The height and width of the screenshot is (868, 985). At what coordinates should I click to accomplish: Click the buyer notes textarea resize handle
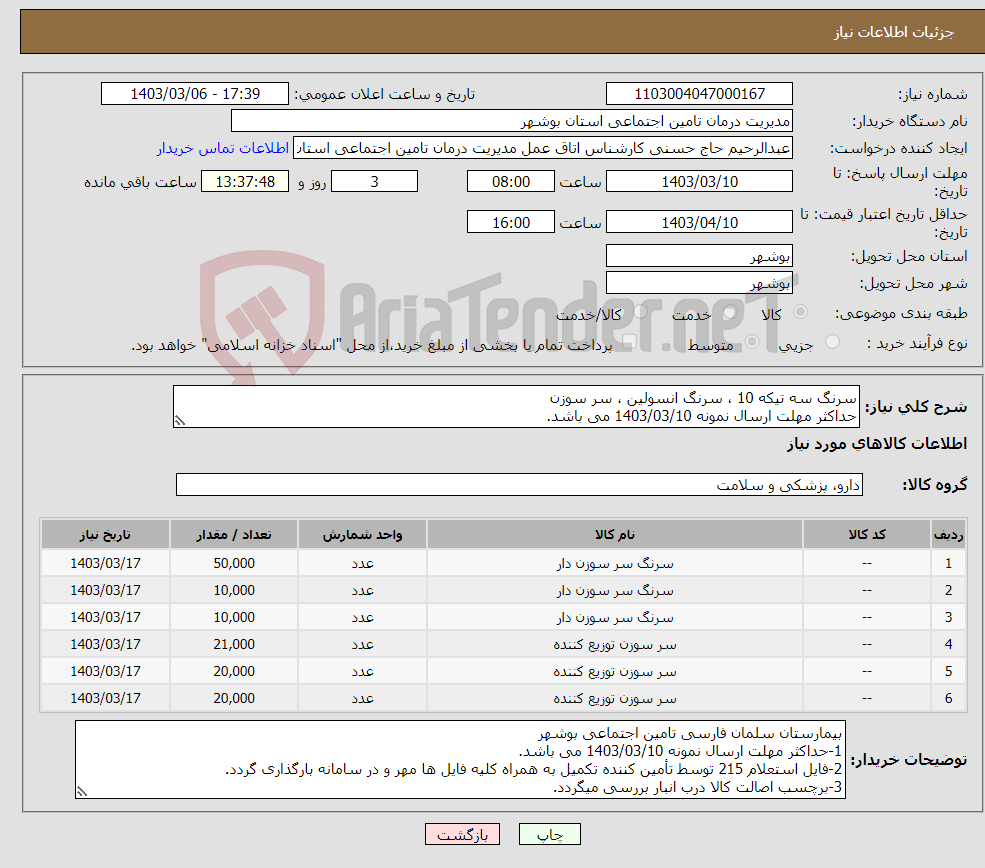(x=82, y=792)
